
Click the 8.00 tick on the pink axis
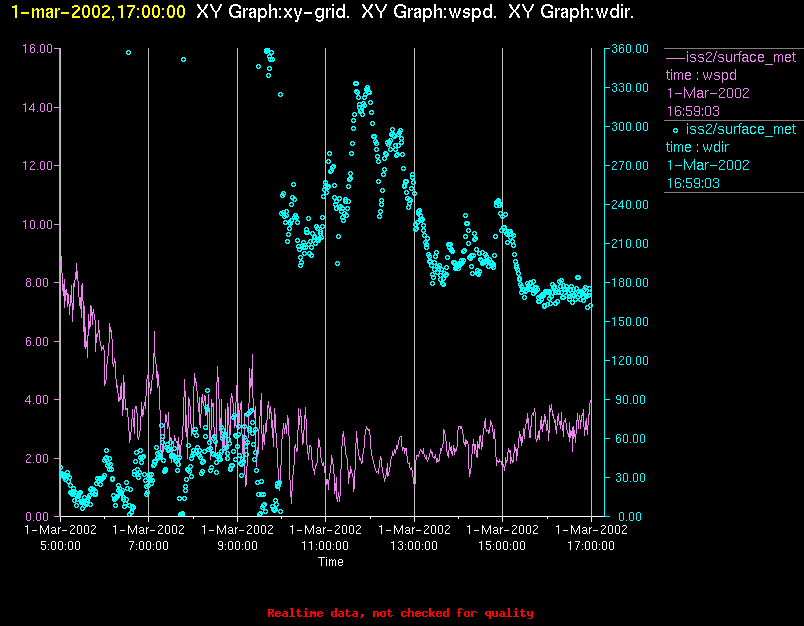tap(40, 282)
